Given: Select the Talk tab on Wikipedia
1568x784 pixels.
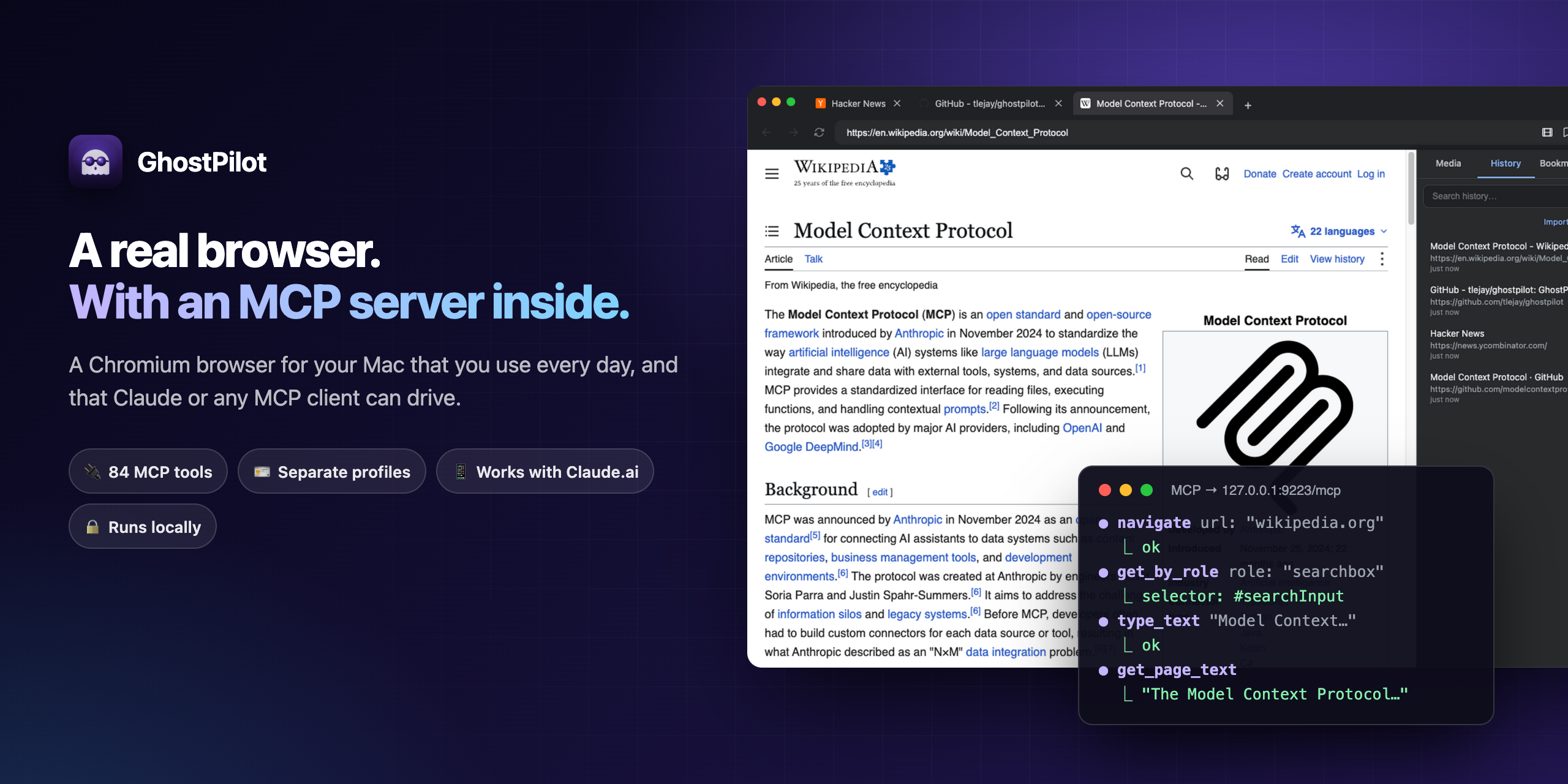Looking at the screenshot, I should pyautogui.click(x=813, y=259).
